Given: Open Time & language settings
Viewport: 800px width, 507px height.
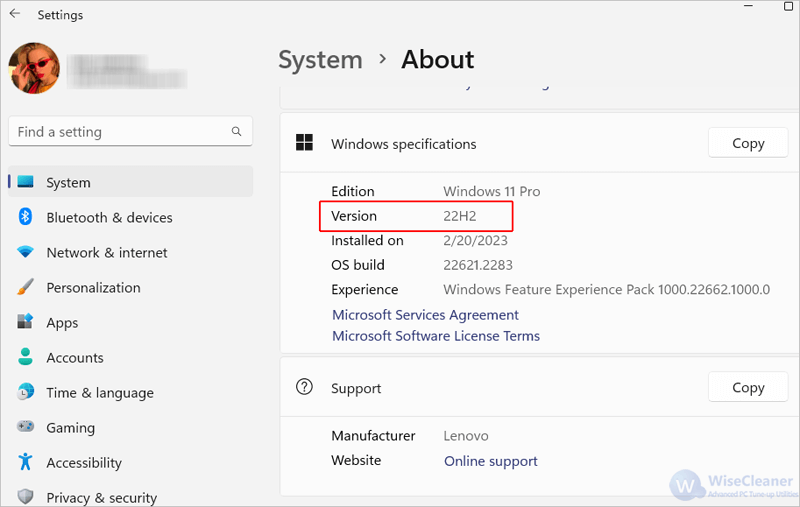Looking at the screenshot, I should pyautogui.click(x=131, y=393).
